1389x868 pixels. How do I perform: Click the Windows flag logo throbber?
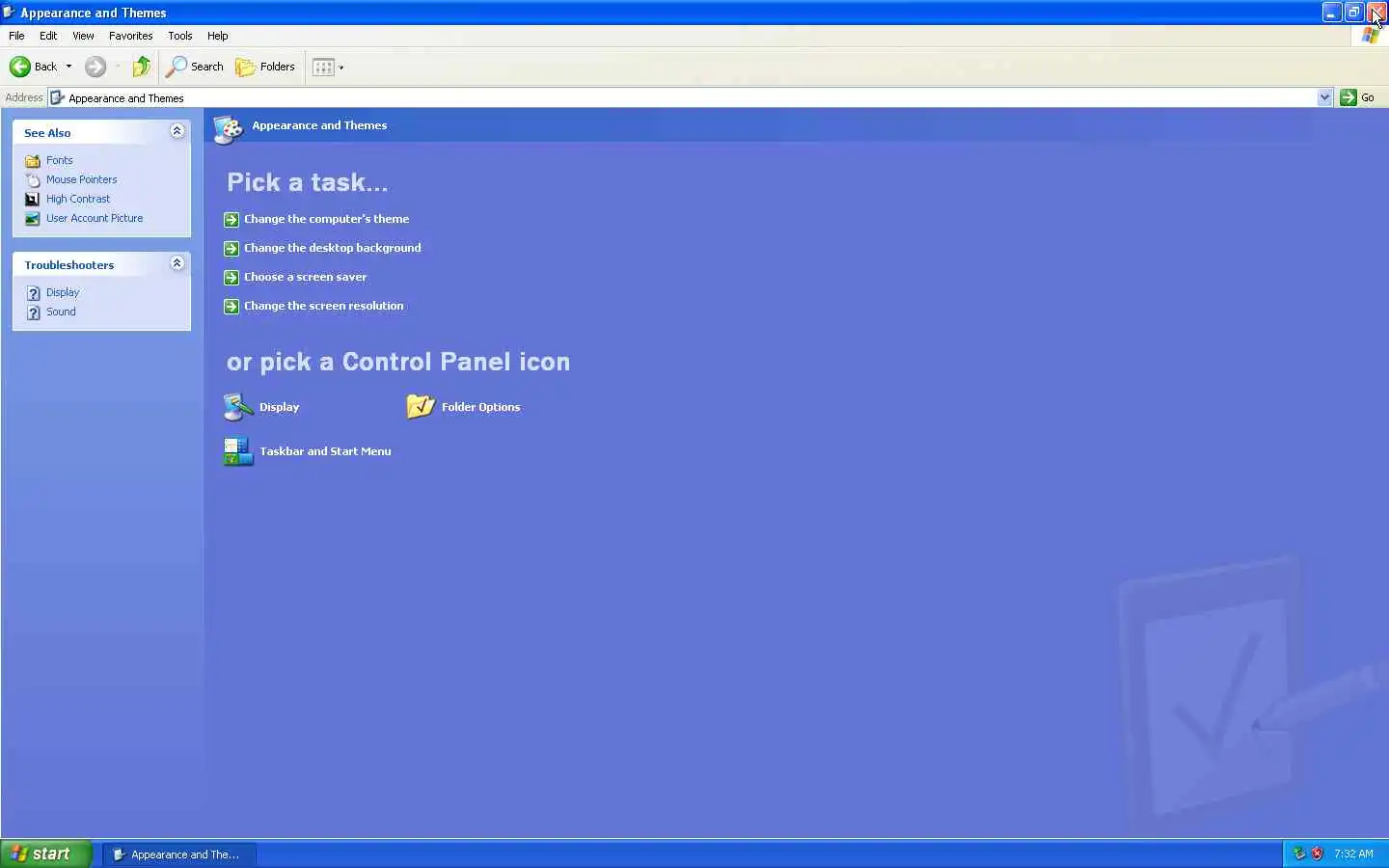tap(1371, 36)
